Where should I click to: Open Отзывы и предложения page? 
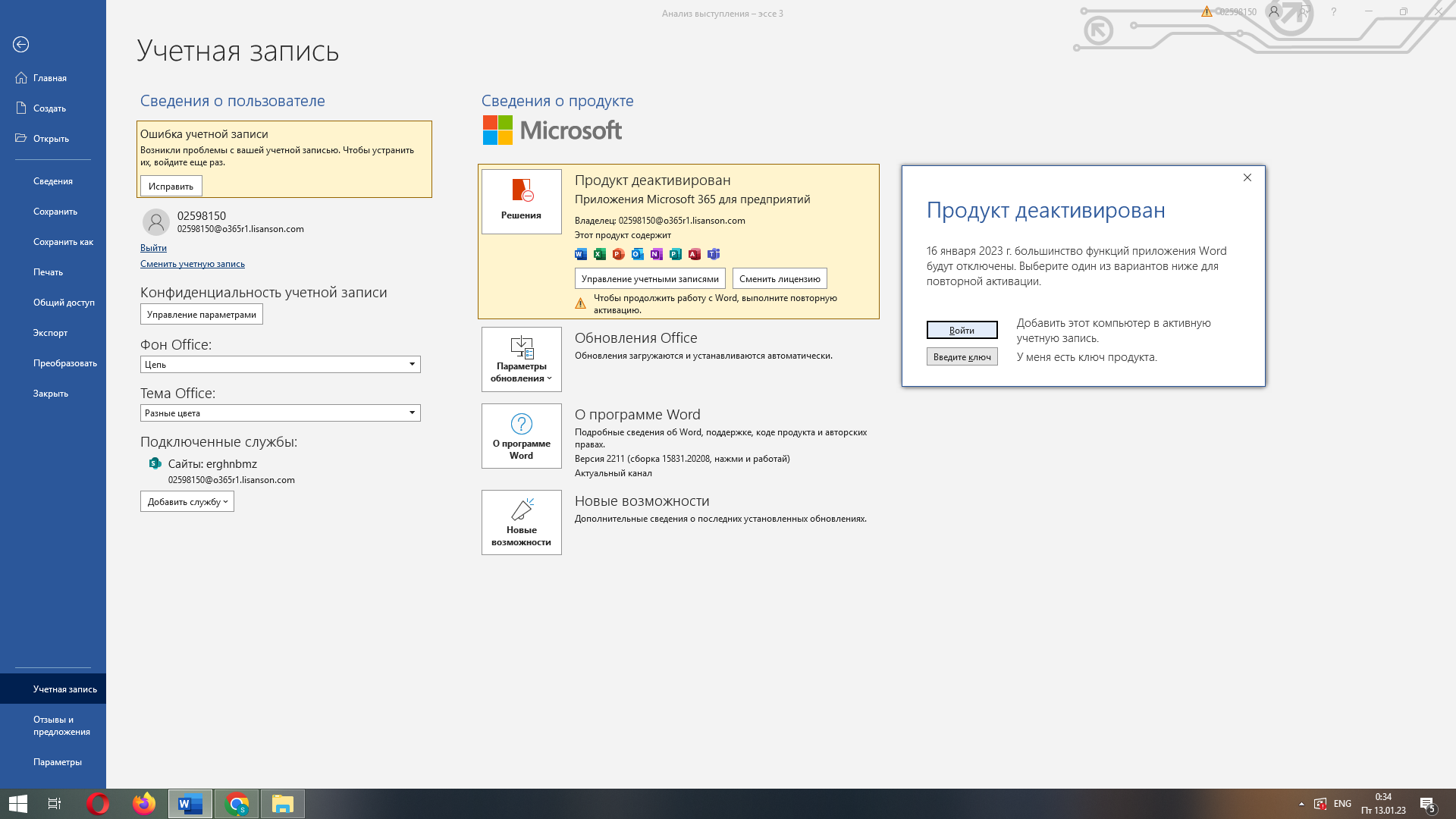(53, 726)
